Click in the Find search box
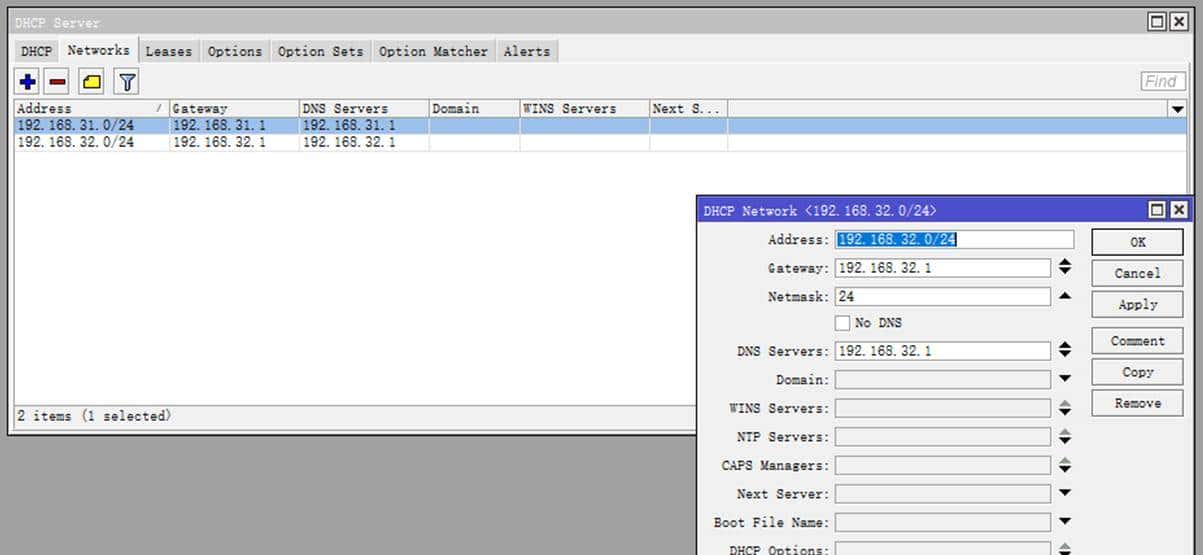This screenshot has height=555, width=1203. (1162, 82)
